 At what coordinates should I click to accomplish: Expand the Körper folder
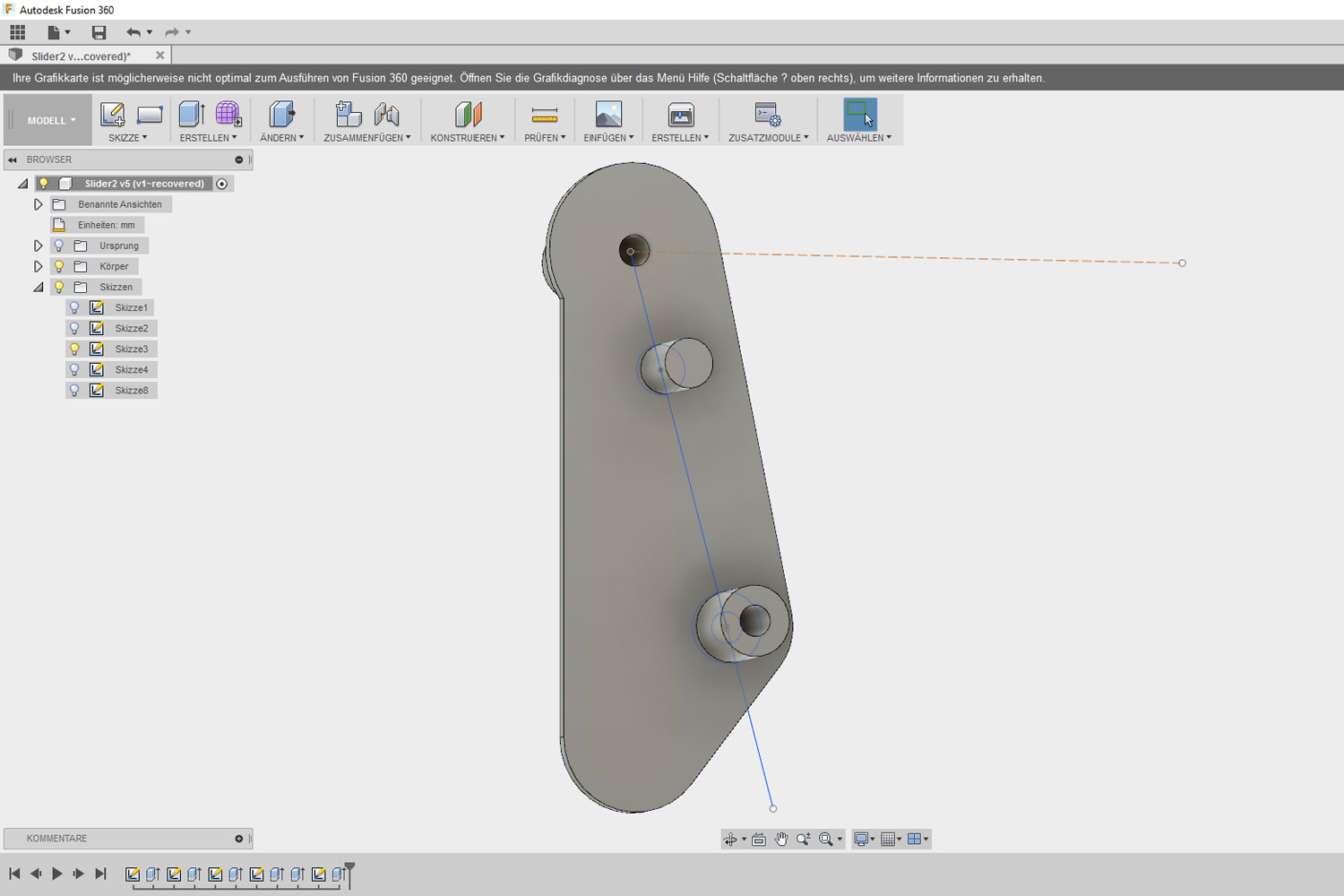tap(38, 266)
